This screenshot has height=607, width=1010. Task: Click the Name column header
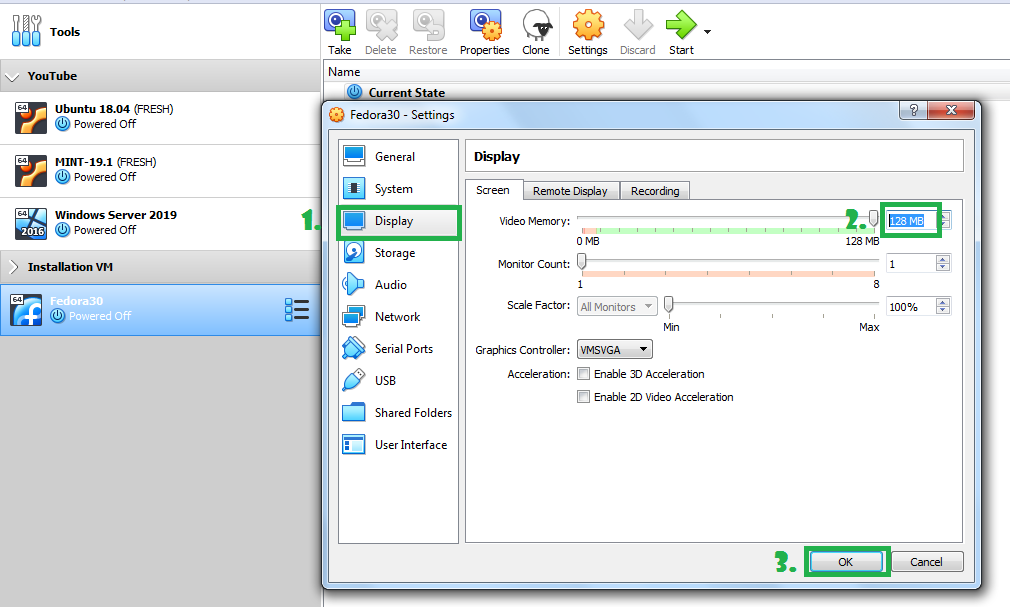click(x=344, y=72)
